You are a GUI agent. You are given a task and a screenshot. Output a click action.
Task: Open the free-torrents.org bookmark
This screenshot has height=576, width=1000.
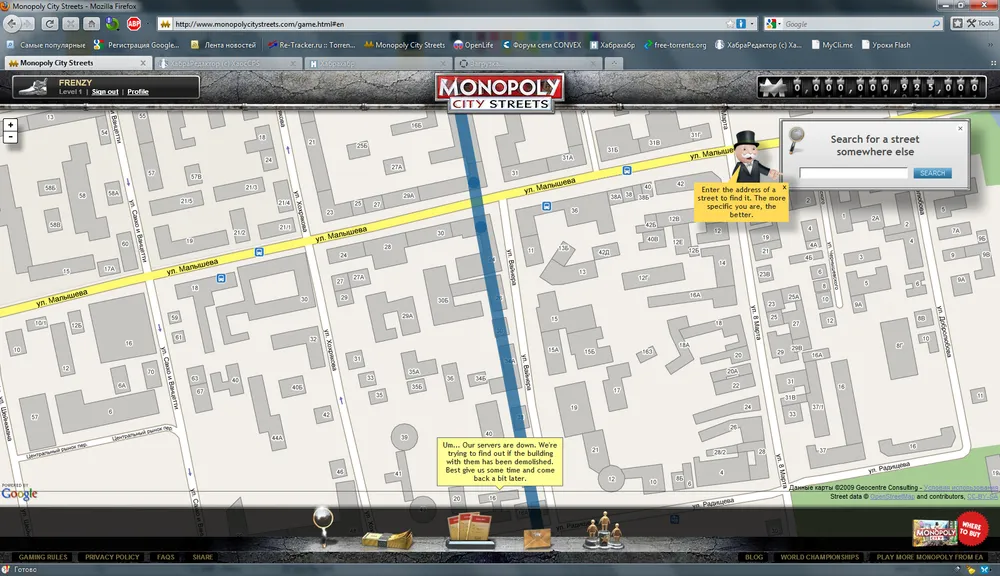tap(675, 45)
